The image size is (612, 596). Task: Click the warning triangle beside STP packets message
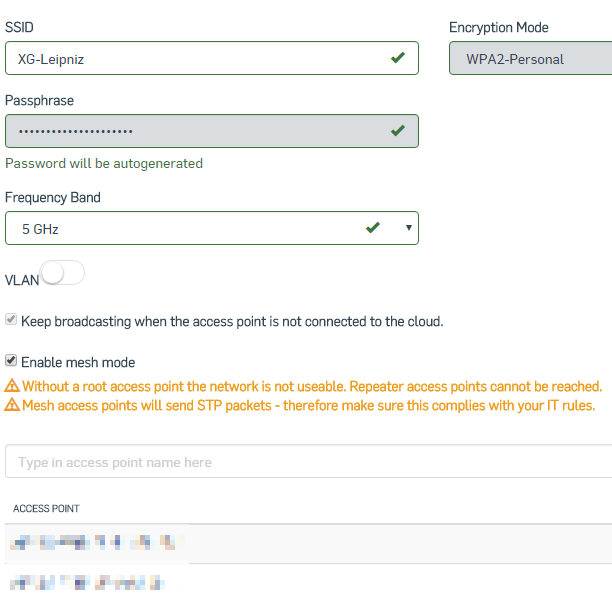click(x=12, y=405)
